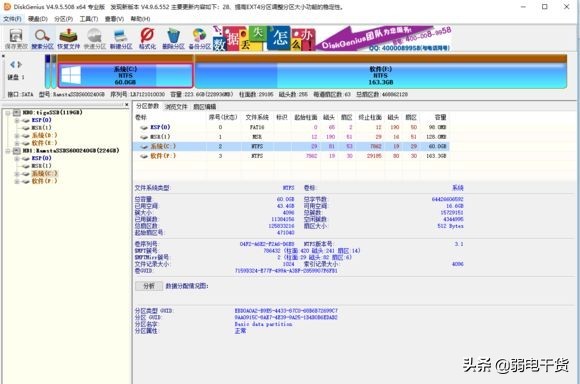This screenshot has height=384, width=580.
Task: Open the 帮助(H) menu
Action: point(140,18)
